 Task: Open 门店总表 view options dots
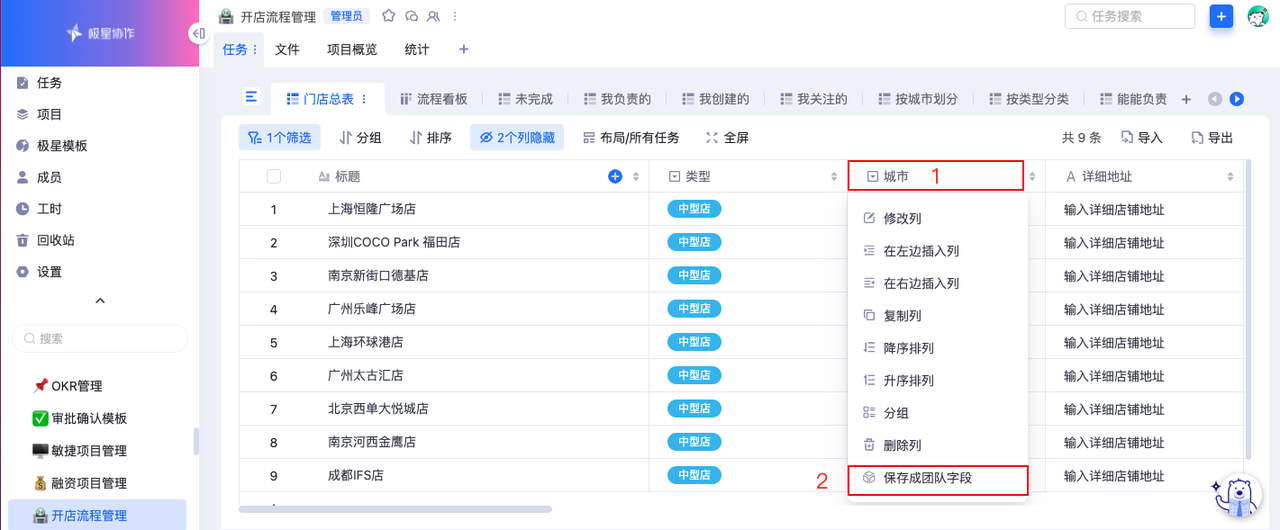click(365, 99)
